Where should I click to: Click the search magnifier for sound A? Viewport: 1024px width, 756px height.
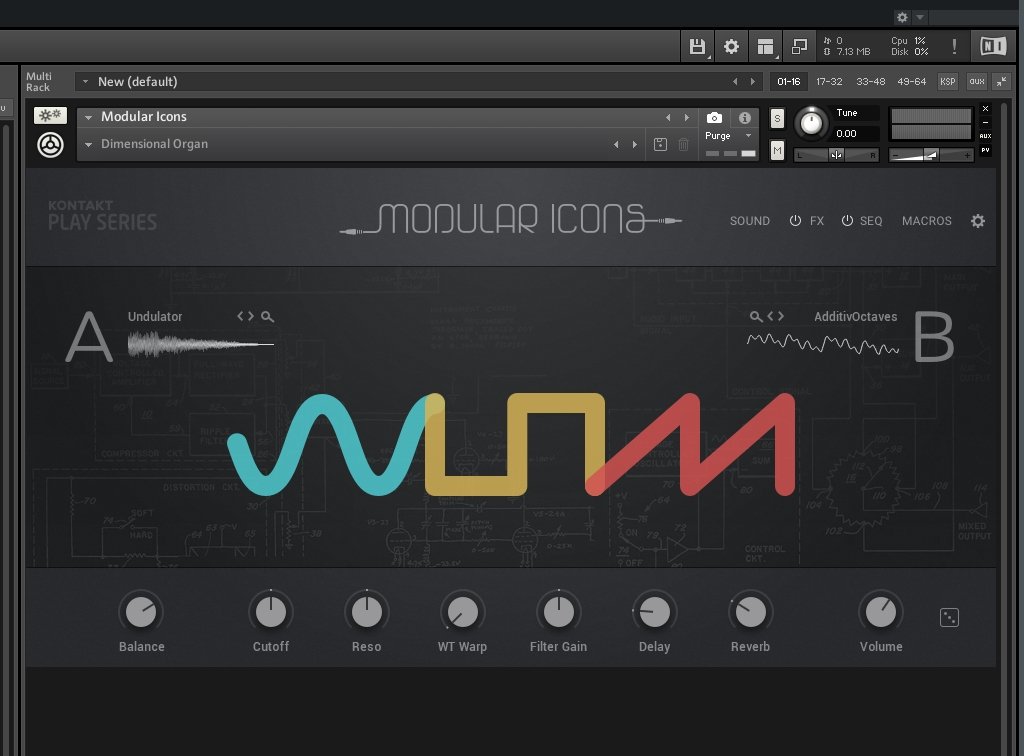click(x=268, y=317)
